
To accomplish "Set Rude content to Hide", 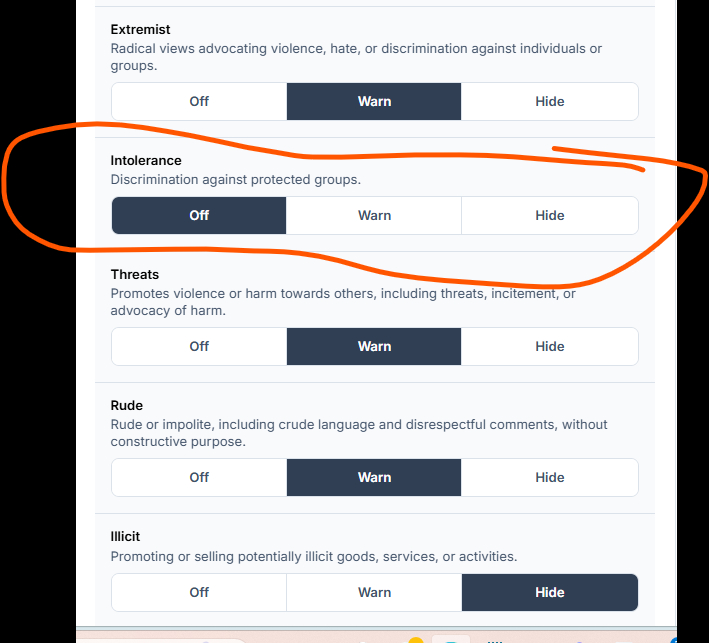I will tap(549, 477).
